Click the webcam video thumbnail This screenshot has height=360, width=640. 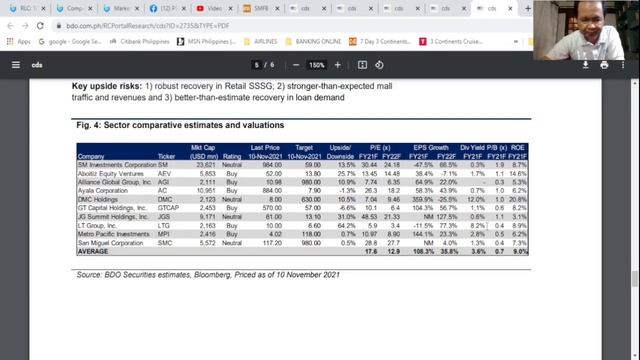click(x=586, y=30)
